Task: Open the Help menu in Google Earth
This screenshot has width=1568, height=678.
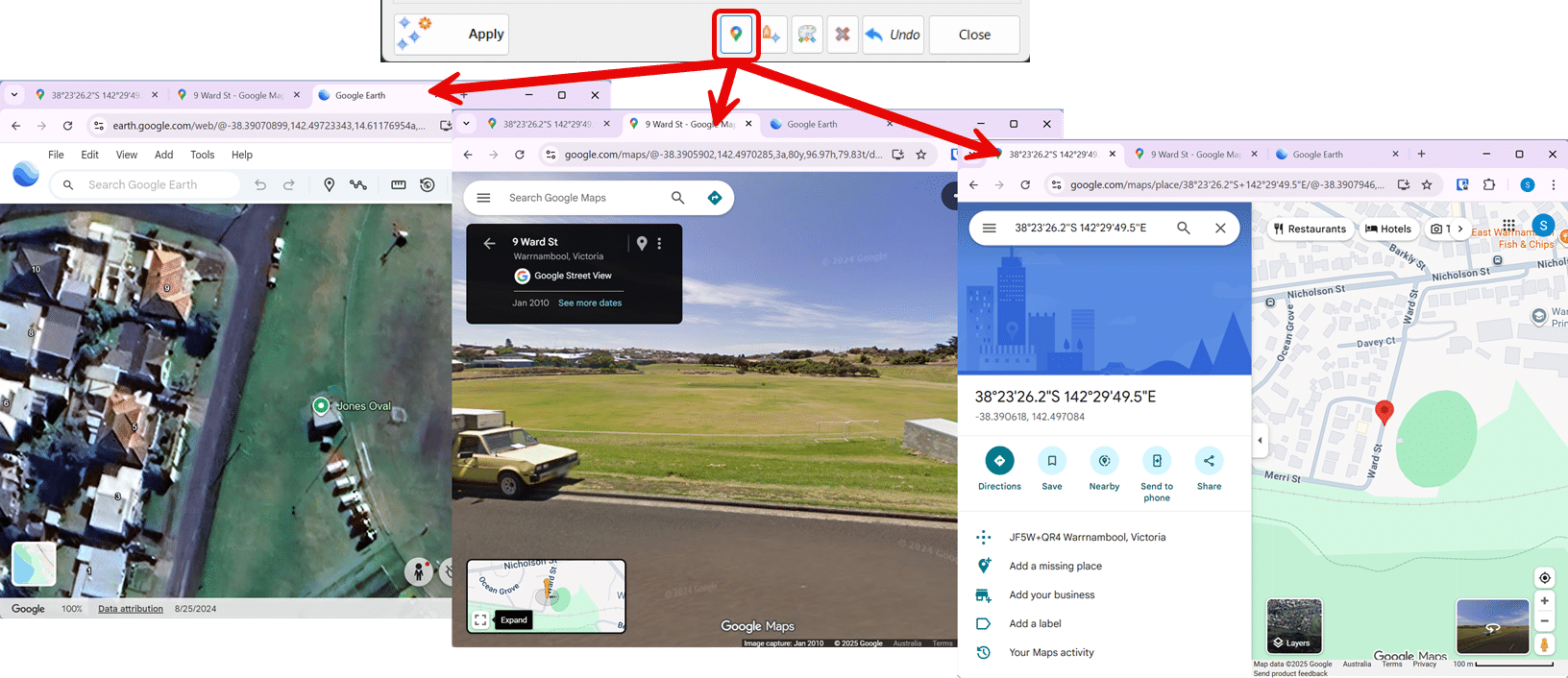Action: click(242, 155)
